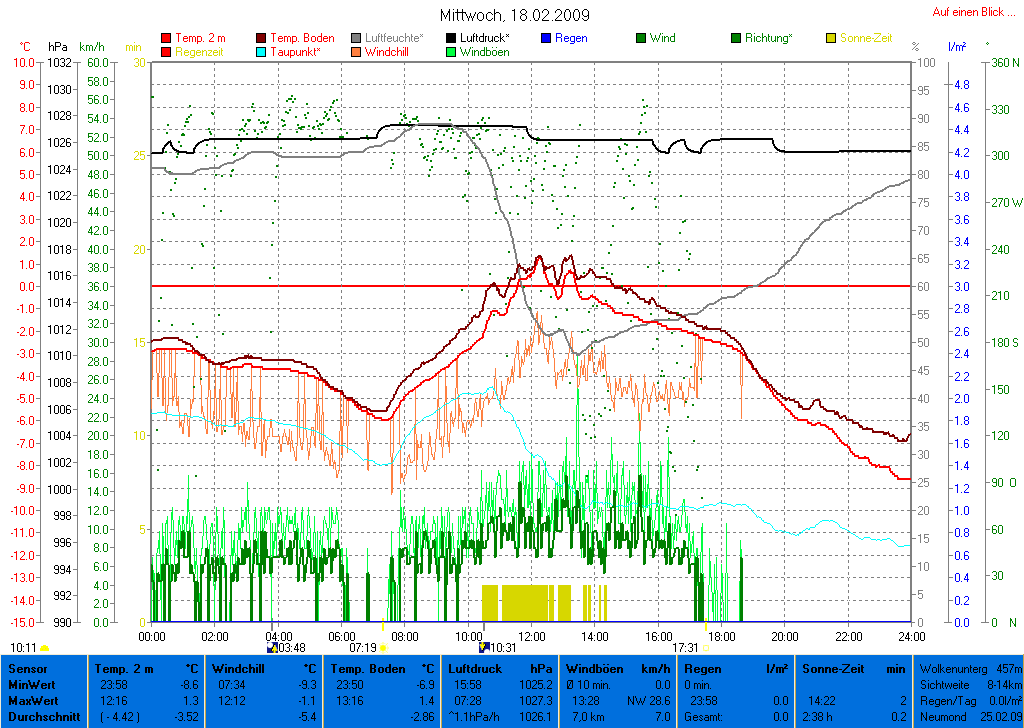The height and width of the screenshot is (728, 1024).
Task: Click the moon icon at 03:48
Action: click(x=272, y=648)
